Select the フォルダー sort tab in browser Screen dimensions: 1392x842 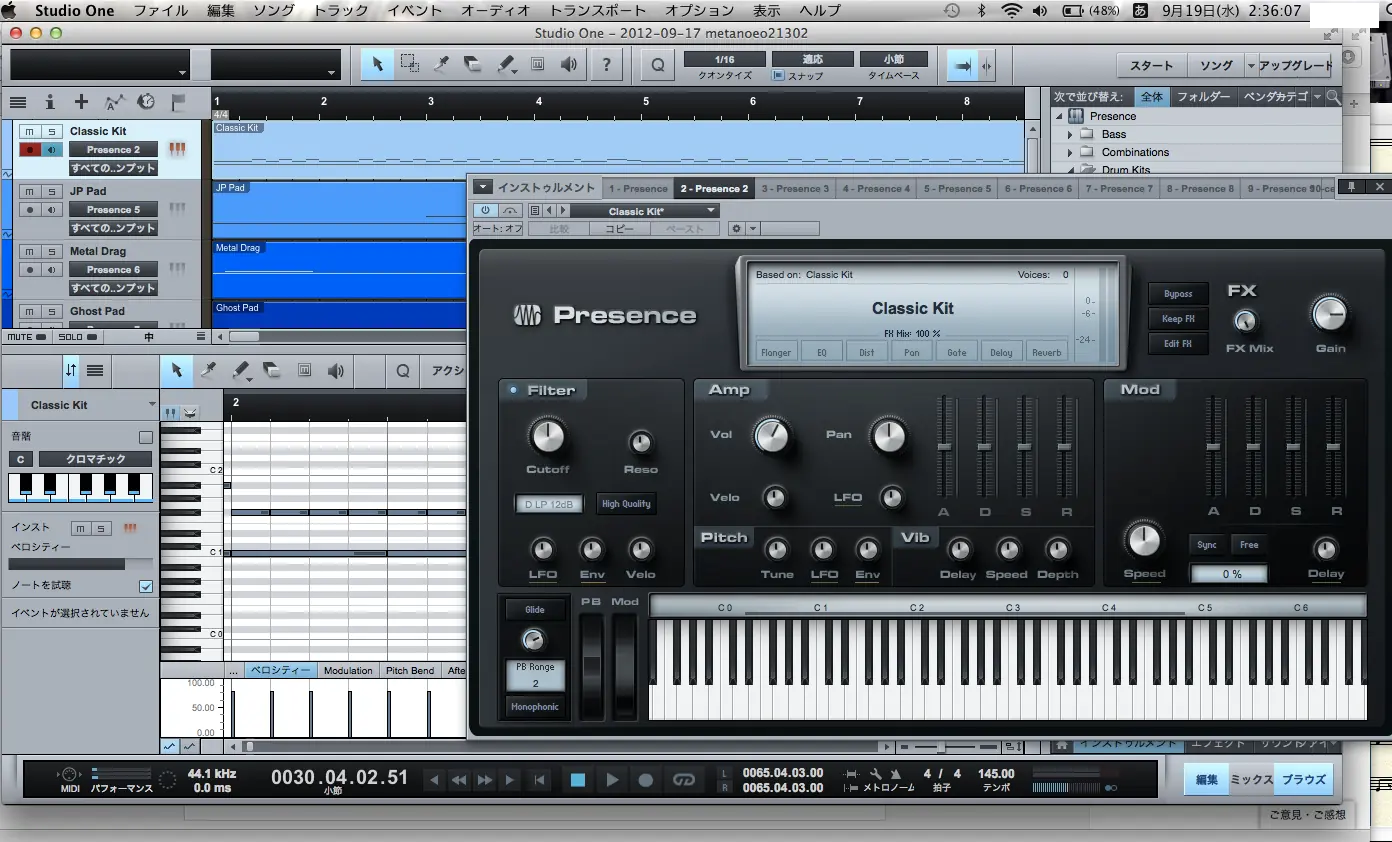tap(1204, 97)
